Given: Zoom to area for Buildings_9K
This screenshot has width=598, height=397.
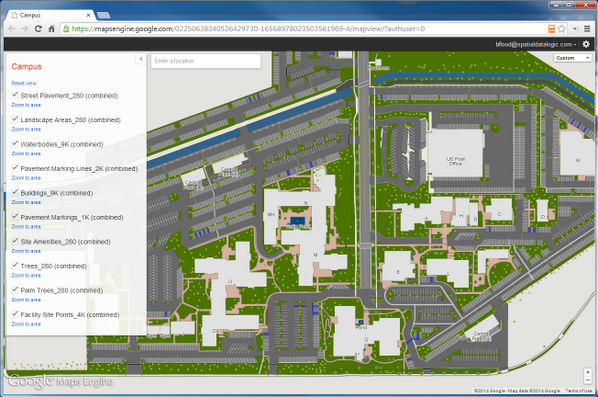Looking at the screenshot, I should tap(26, 203).
